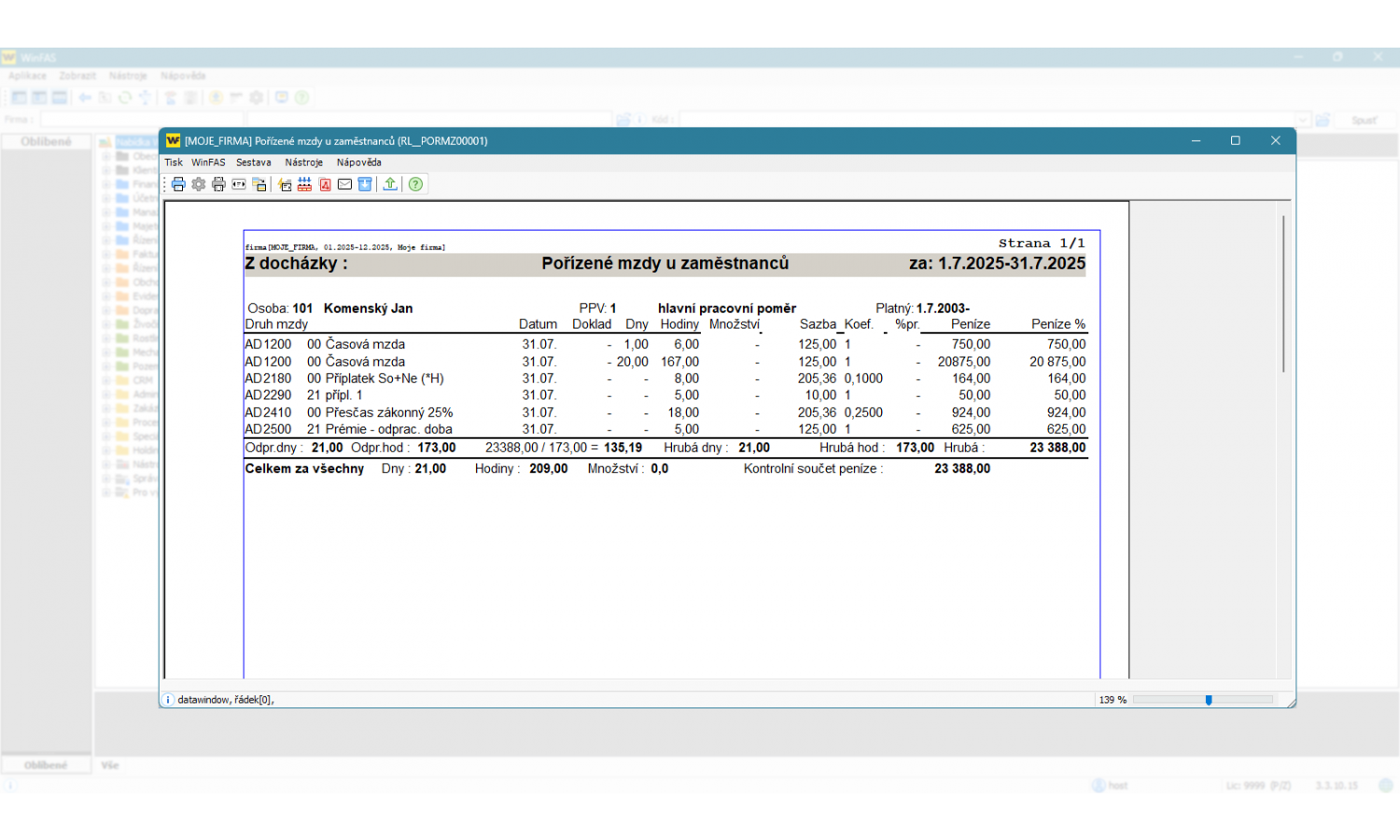Click the gray printer icon
The height and width of the screenshot is (840, 1400).
click(x=218, y=185)
